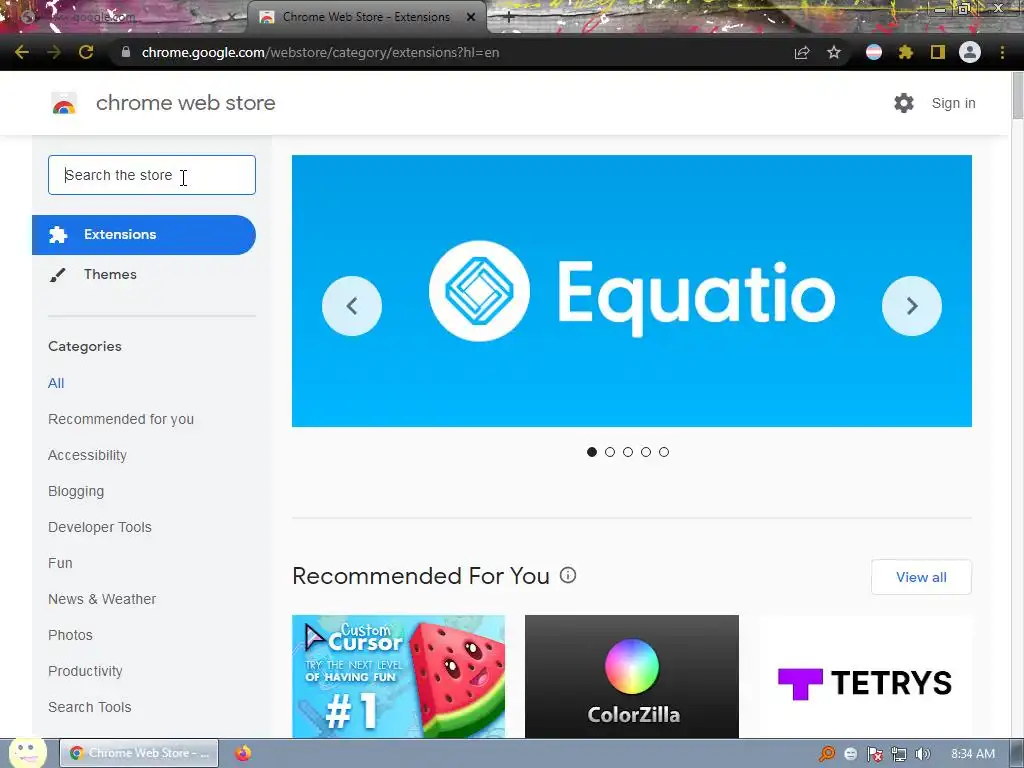
Task: Open Action Center flag tray icon
Action: pyautogui.click(x=874, y=754)
